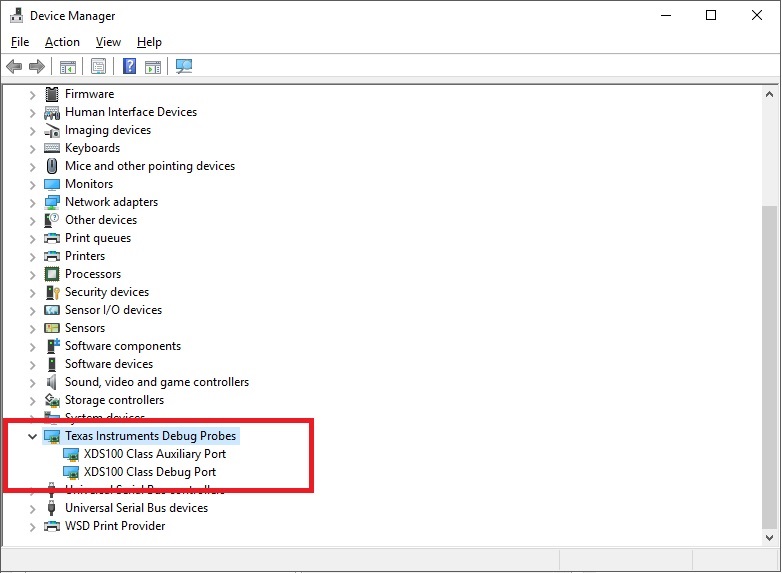Click the Network adapters icon

(52, 202)
